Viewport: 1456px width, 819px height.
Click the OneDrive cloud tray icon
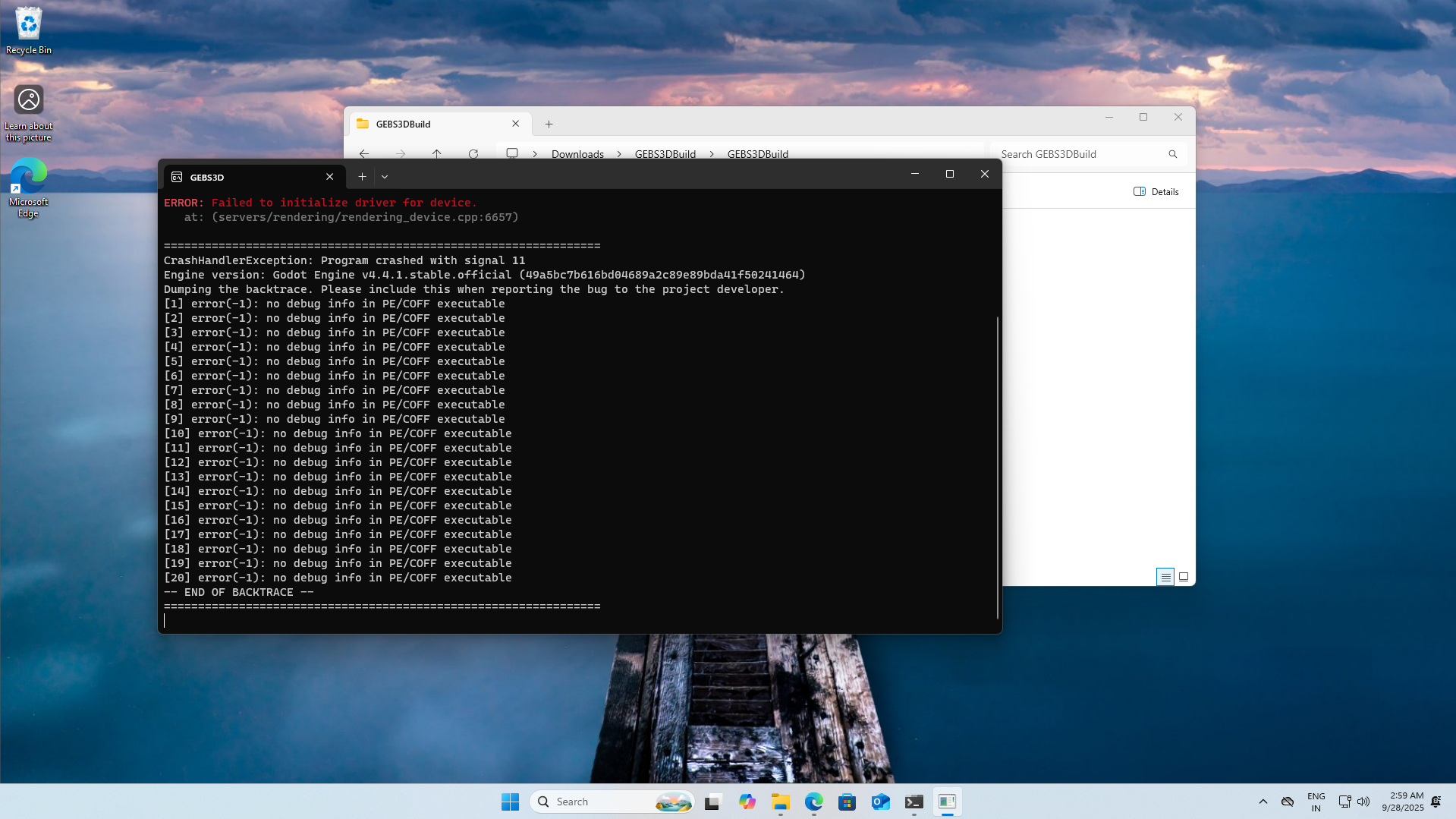click(x=1288, y=802)
